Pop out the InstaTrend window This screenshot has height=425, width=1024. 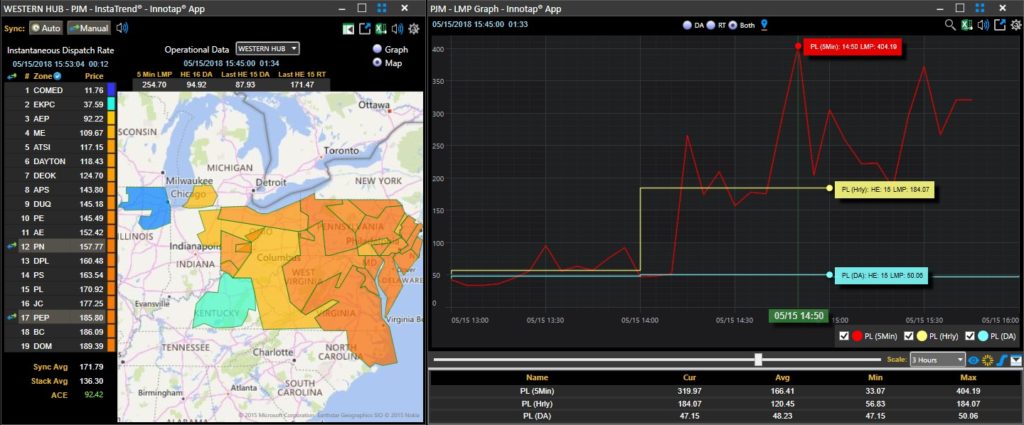click(x=365, y=29)
